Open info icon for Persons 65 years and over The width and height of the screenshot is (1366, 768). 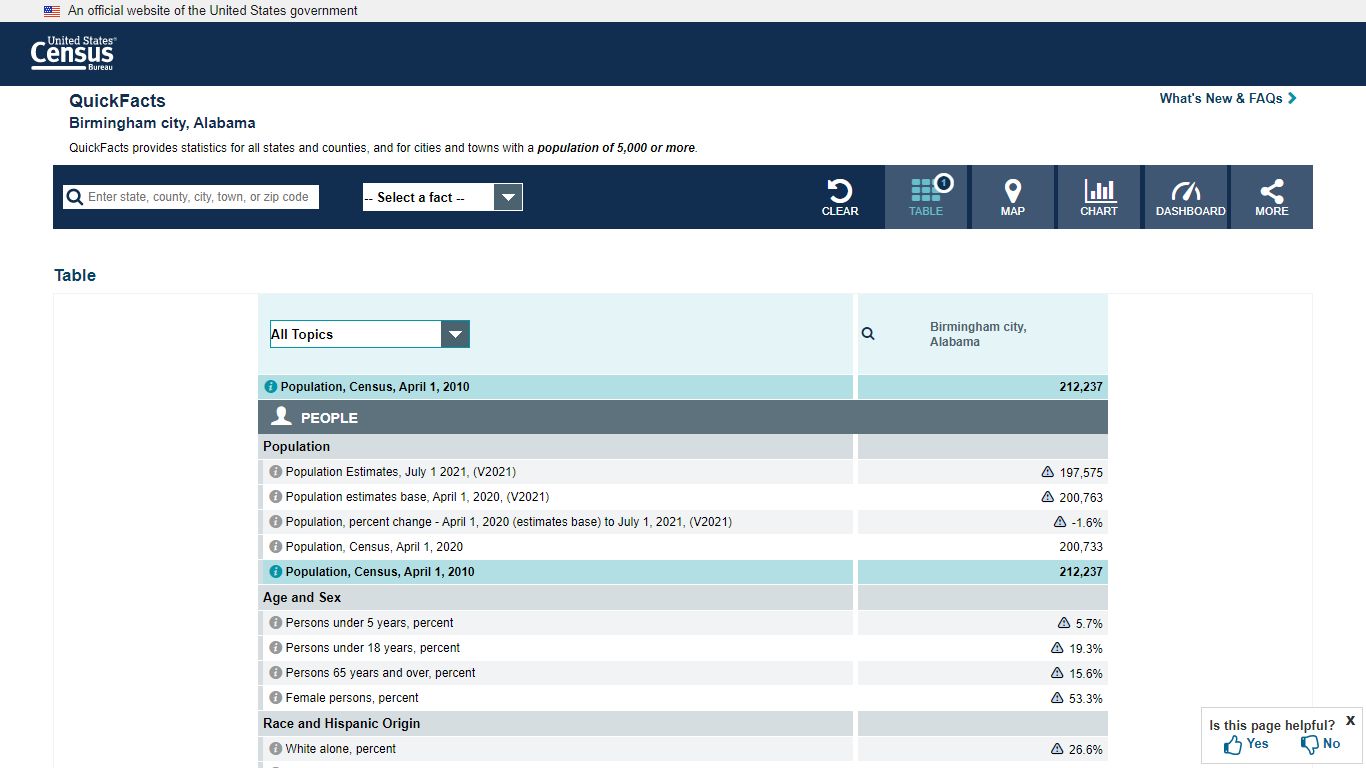(x=276, y=673)
